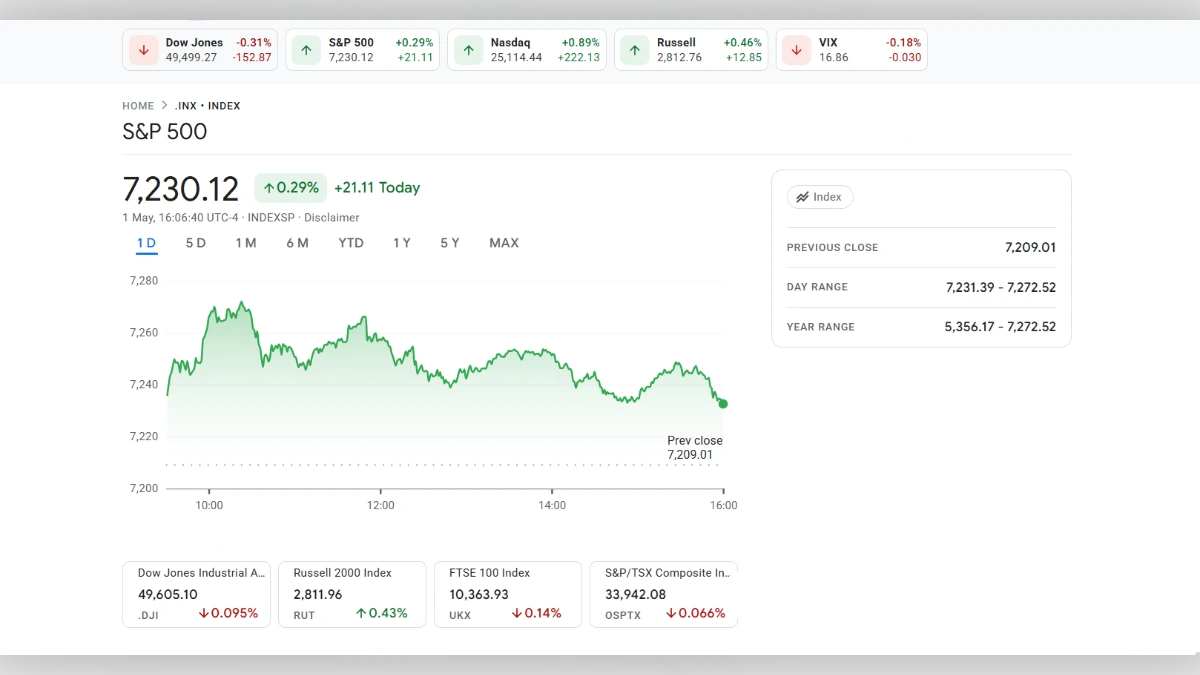Open Russell 2000 Index card
Screen dimensions: 1200x675
tap(352, 594)
